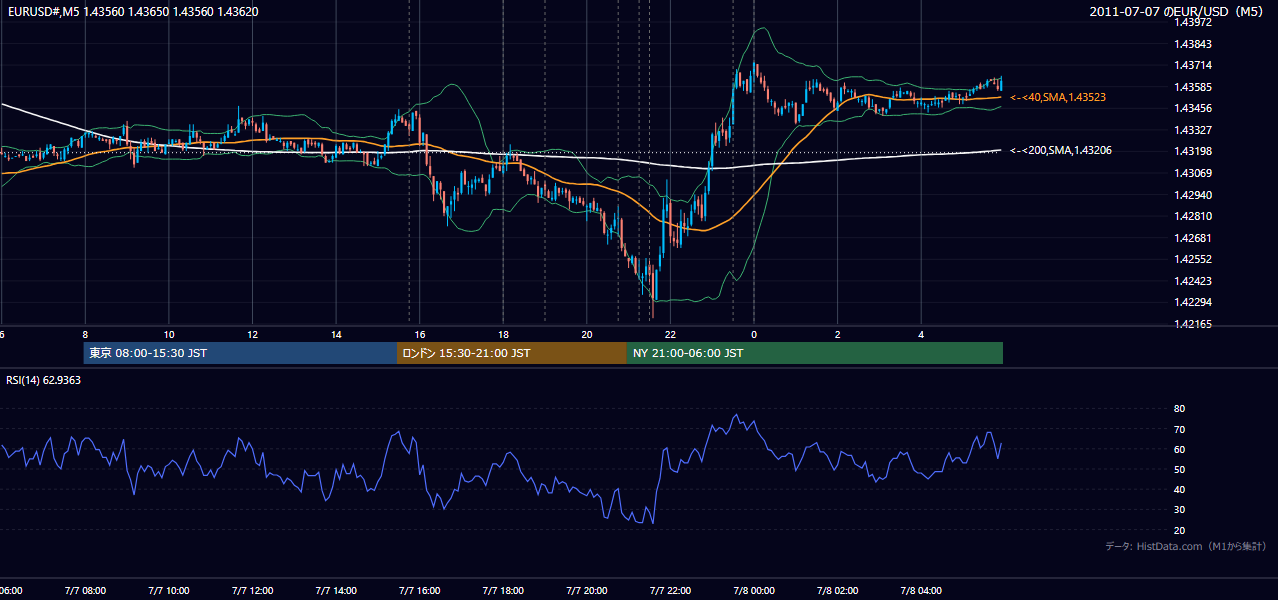Viewport: 1278px width, 600px height.
Task: Click the RSI scale value 60
Action: click(1179, 449)
